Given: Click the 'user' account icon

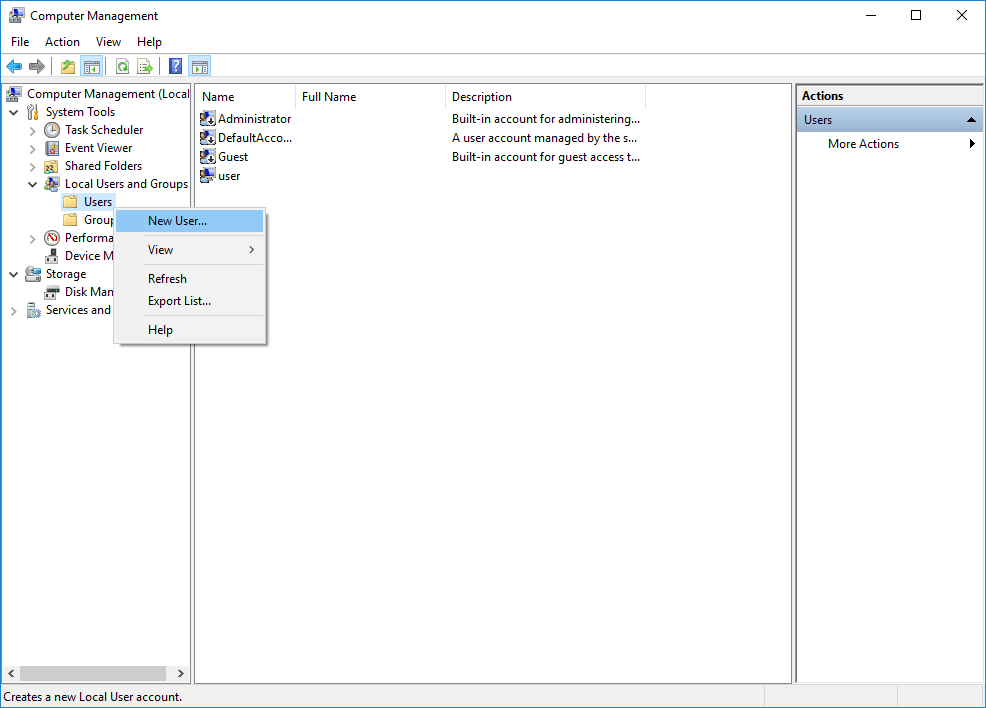Looking at the screenshot, I should coord(208,175).
